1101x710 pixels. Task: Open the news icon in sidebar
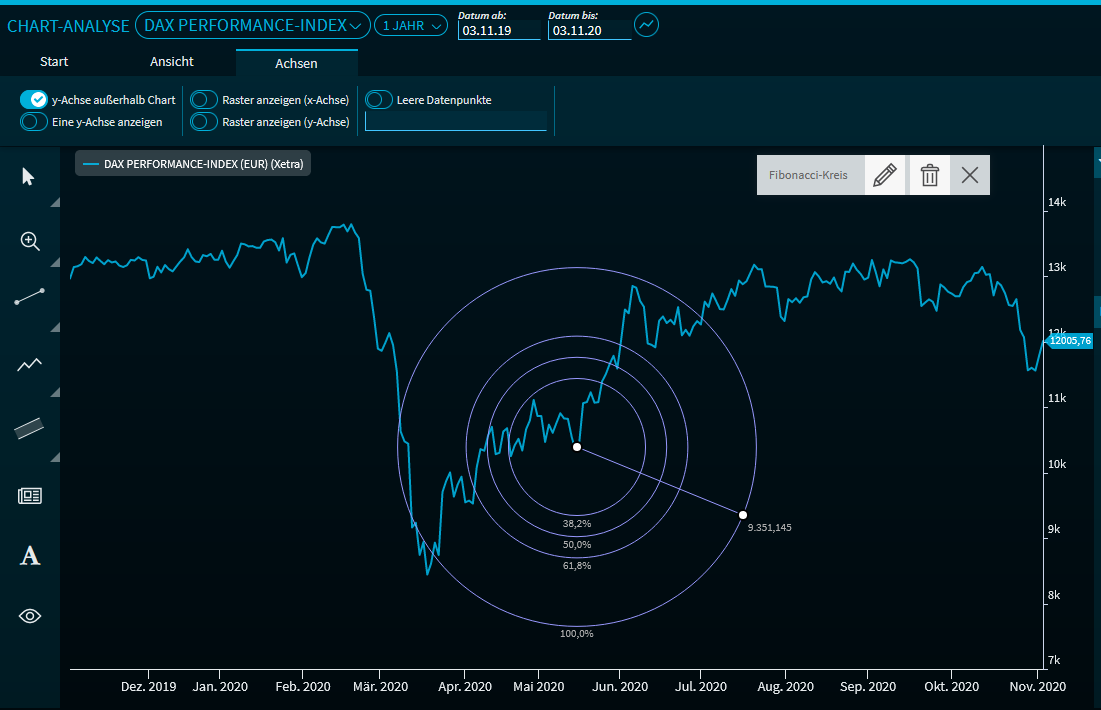pyautogui.click(x=30, y=495)
